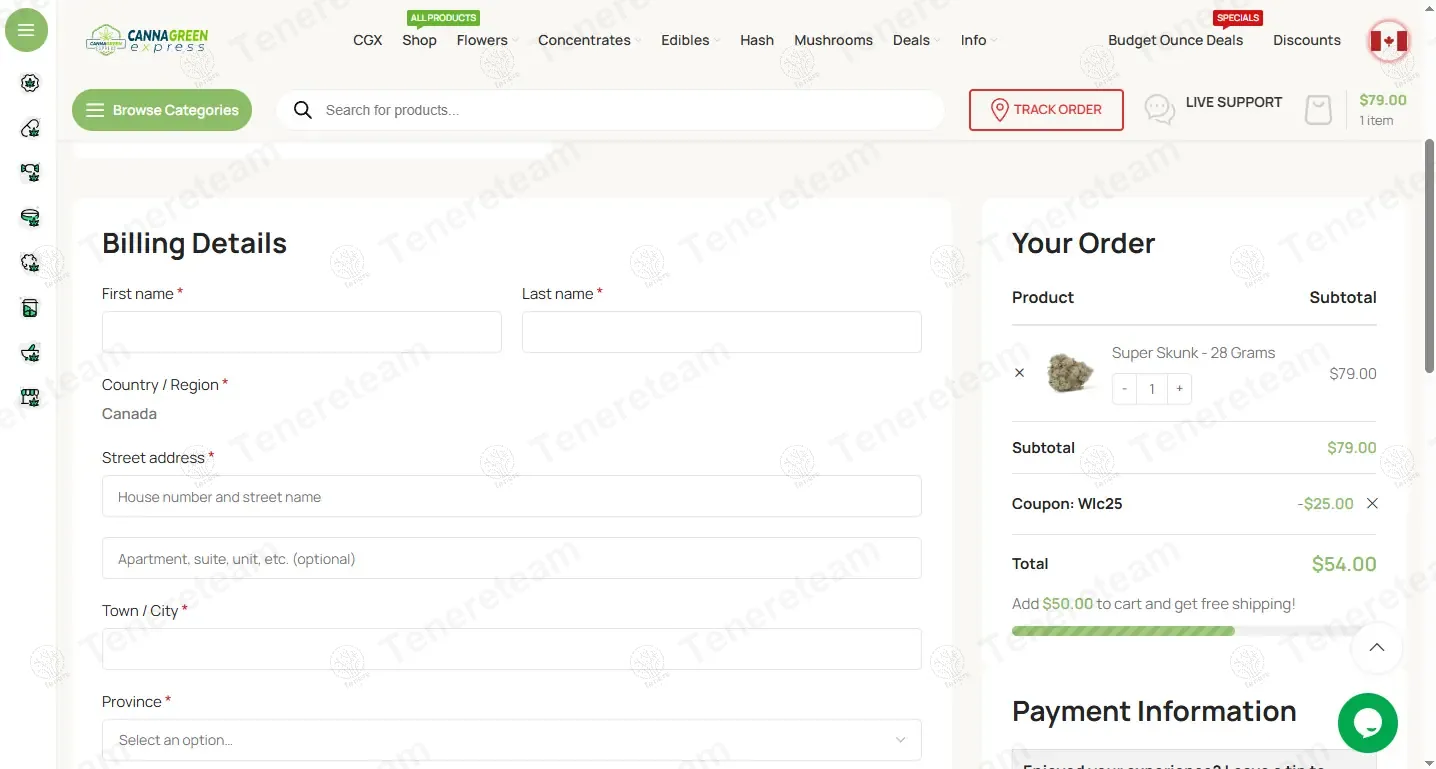Remove the Wlc25 coupon

click(x=1372, y=503)
